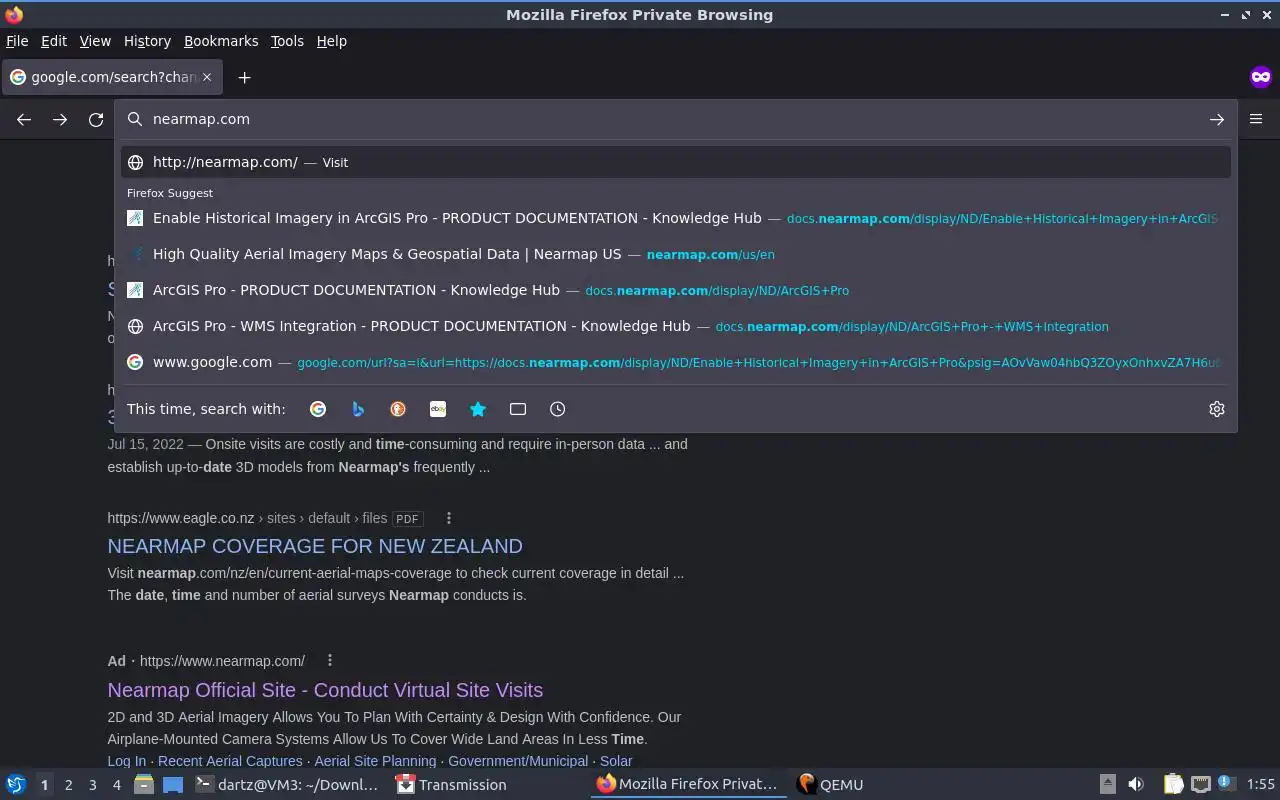The width and height of the screenshot is (1280, 800).
Task: Switch to workspace 4
Action: coord(116,785)
